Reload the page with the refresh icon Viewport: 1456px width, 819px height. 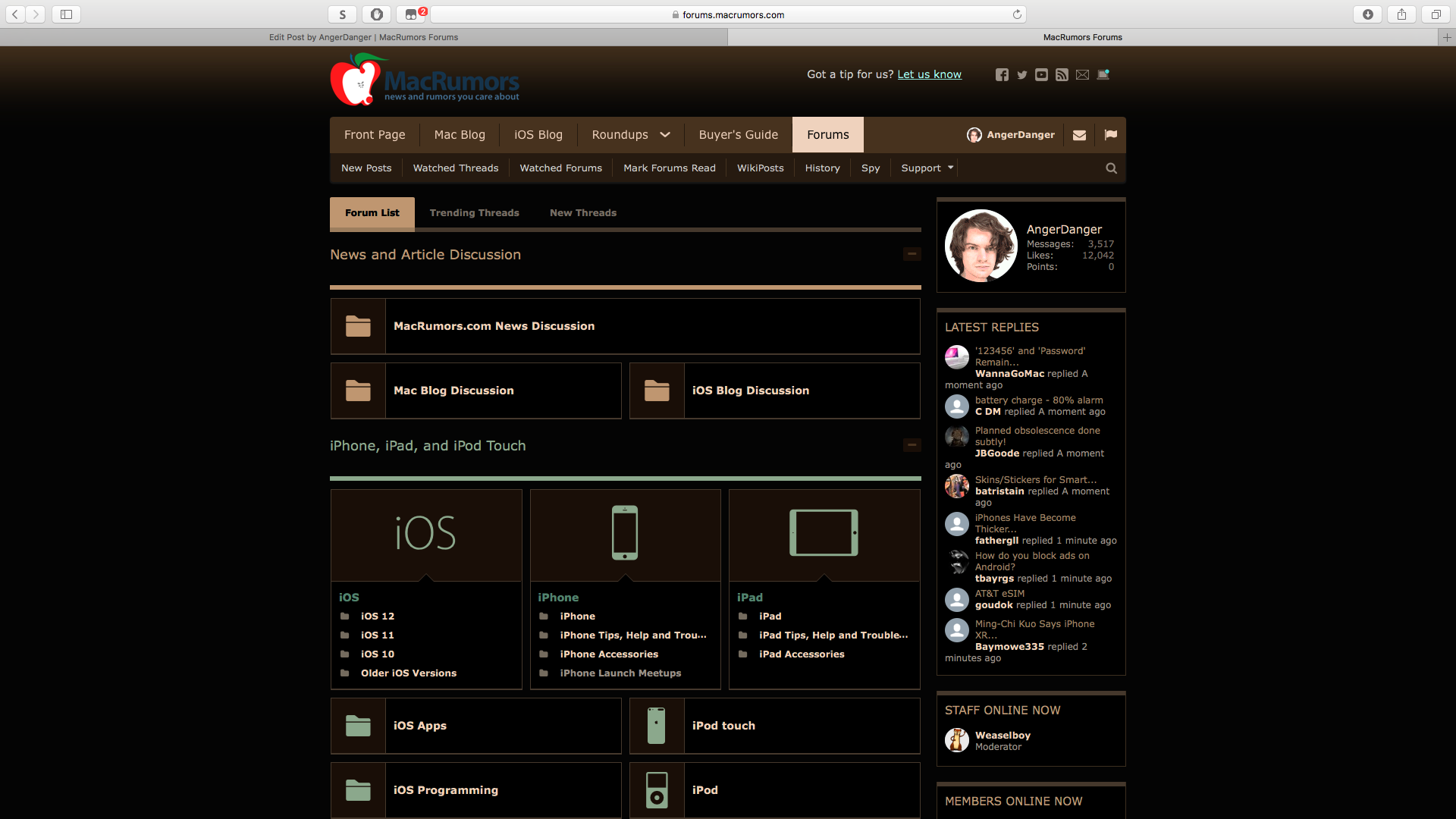1017,14
